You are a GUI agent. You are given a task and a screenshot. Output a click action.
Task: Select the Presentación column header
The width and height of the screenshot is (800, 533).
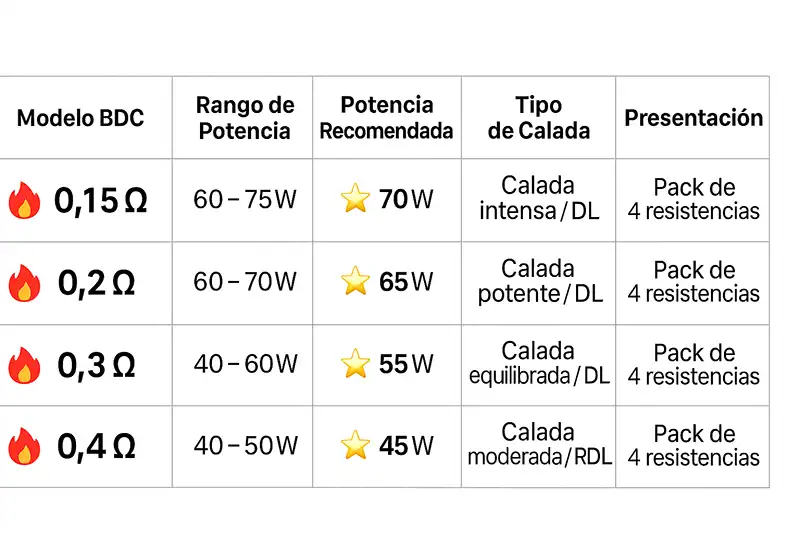tap(693, 118)
